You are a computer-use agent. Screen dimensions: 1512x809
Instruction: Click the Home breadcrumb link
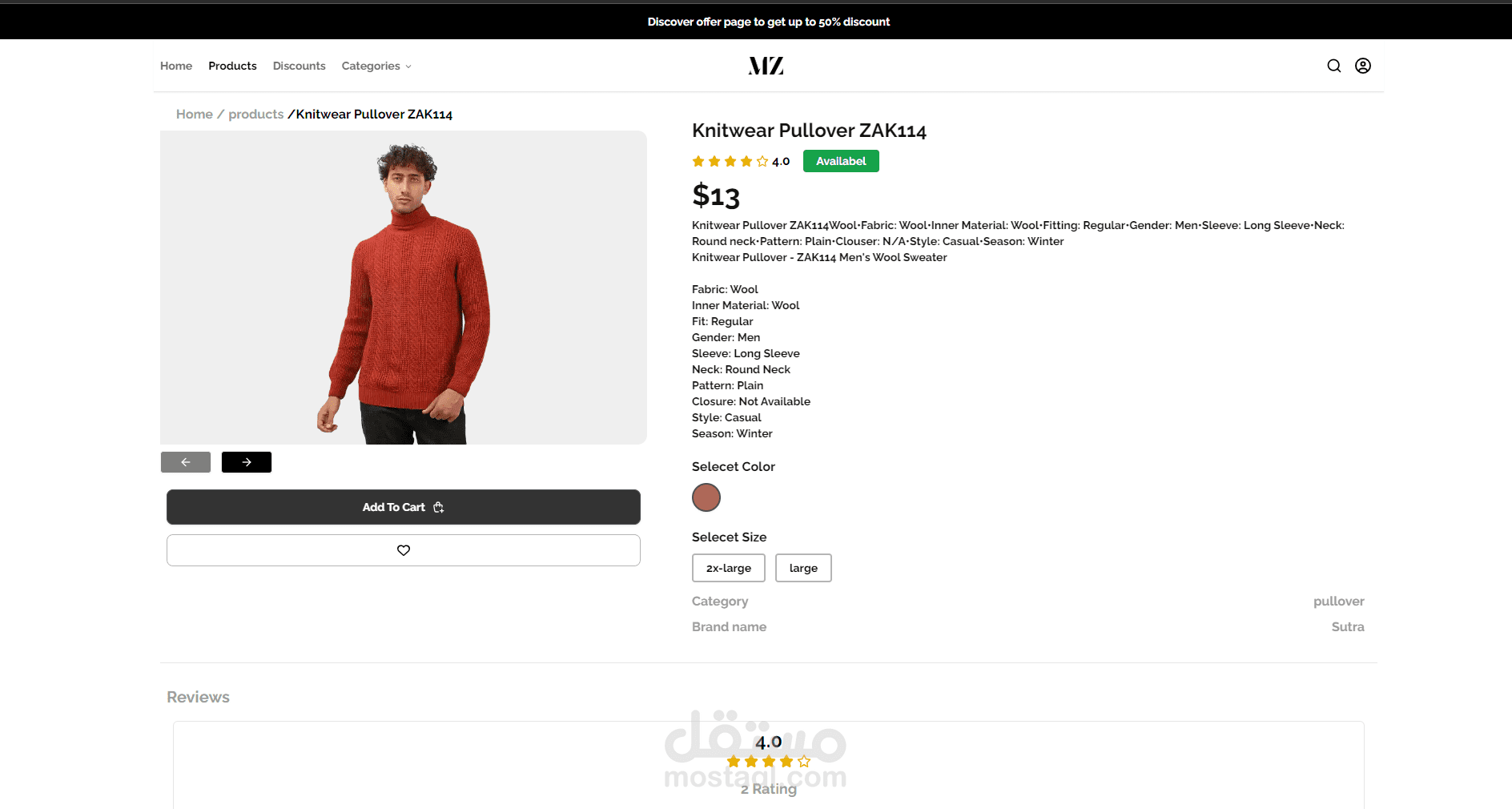coord(195,114)
